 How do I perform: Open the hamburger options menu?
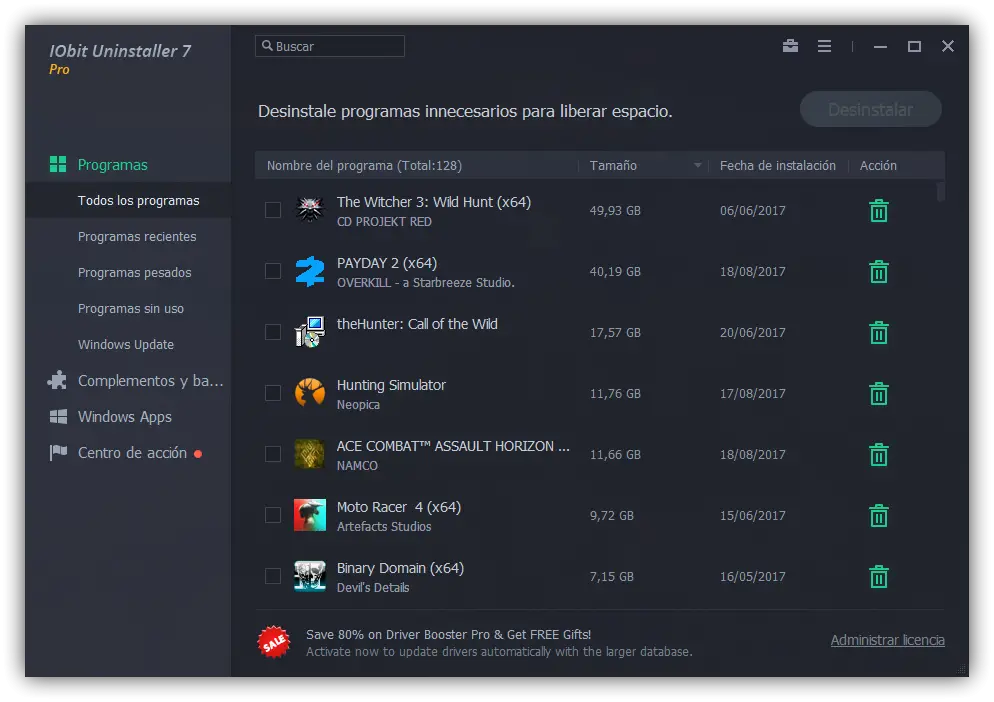(x=824, y=46)
